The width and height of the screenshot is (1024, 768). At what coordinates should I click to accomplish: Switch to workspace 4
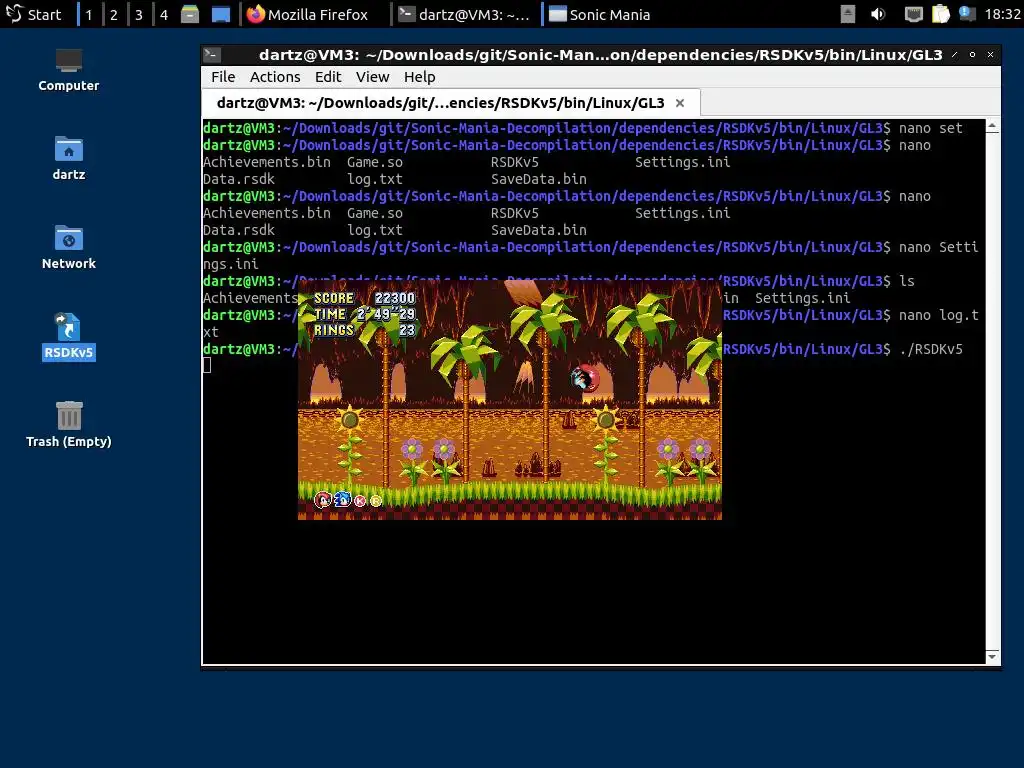click(x=163, y=14)
